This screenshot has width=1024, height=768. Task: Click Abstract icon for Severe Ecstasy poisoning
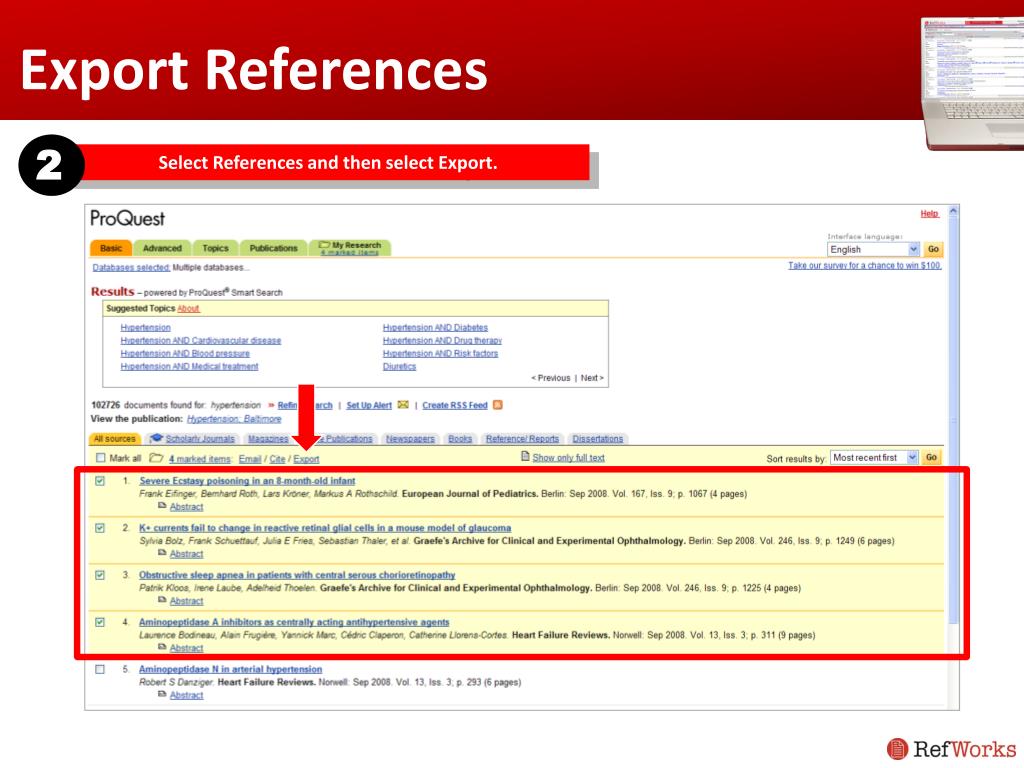(x=162, y=506)
